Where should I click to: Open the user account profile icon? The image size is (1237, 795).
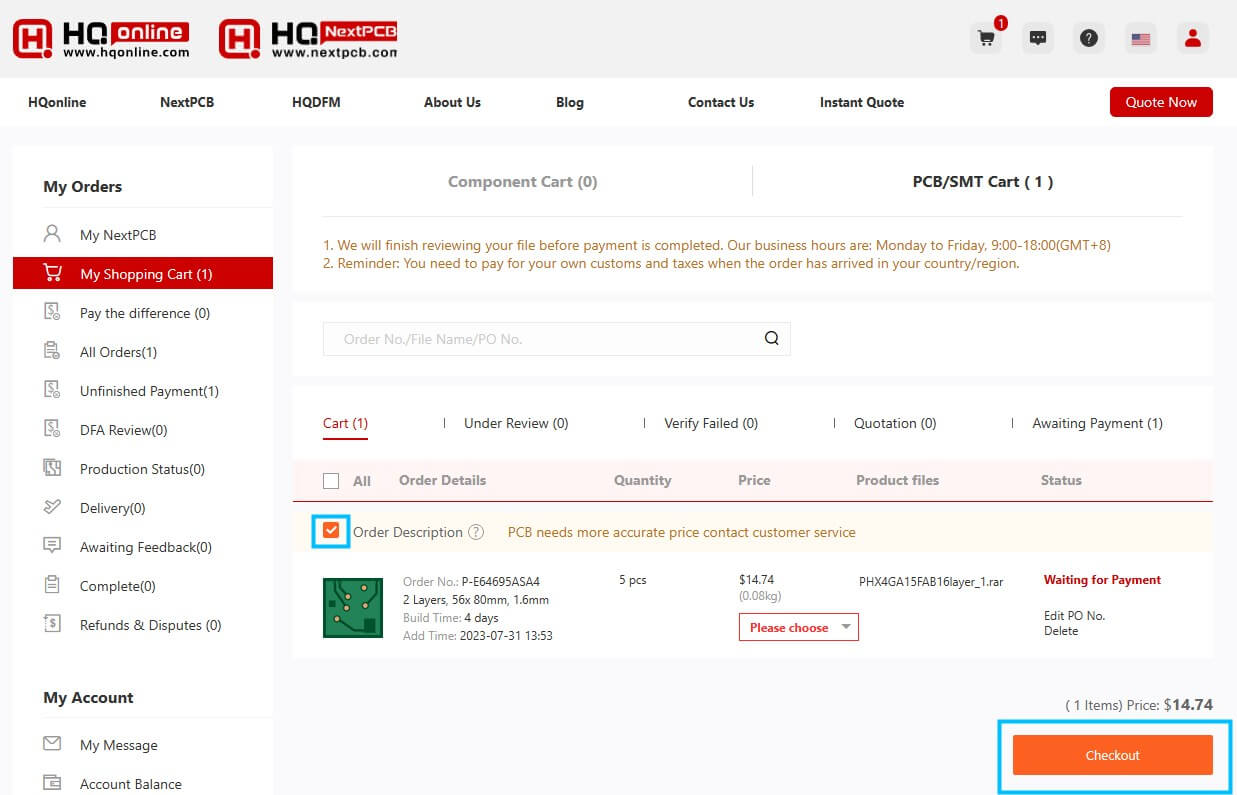1192,38
